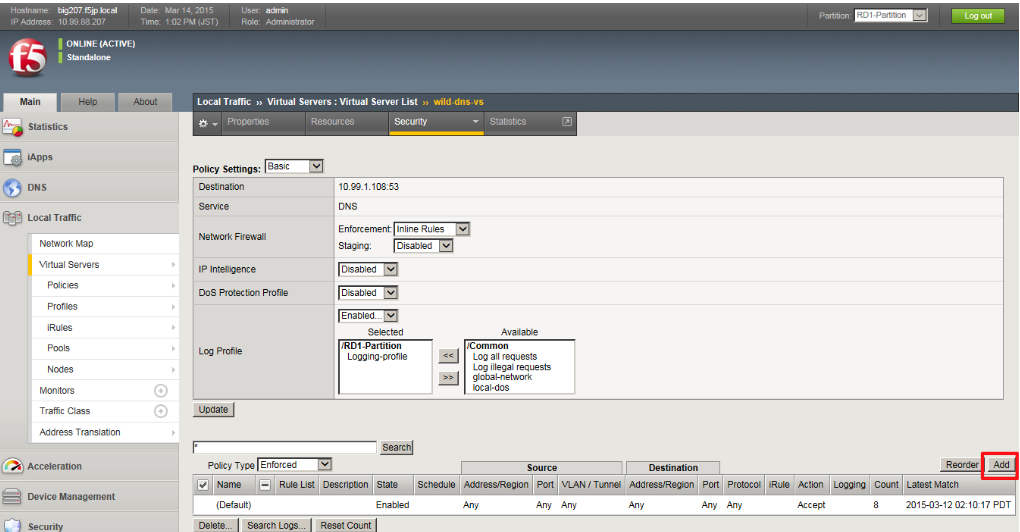Select Log illegal requests in Available list
This screenshot has height=532, width=1020.
pyautogui.click(x=512, y=367)
